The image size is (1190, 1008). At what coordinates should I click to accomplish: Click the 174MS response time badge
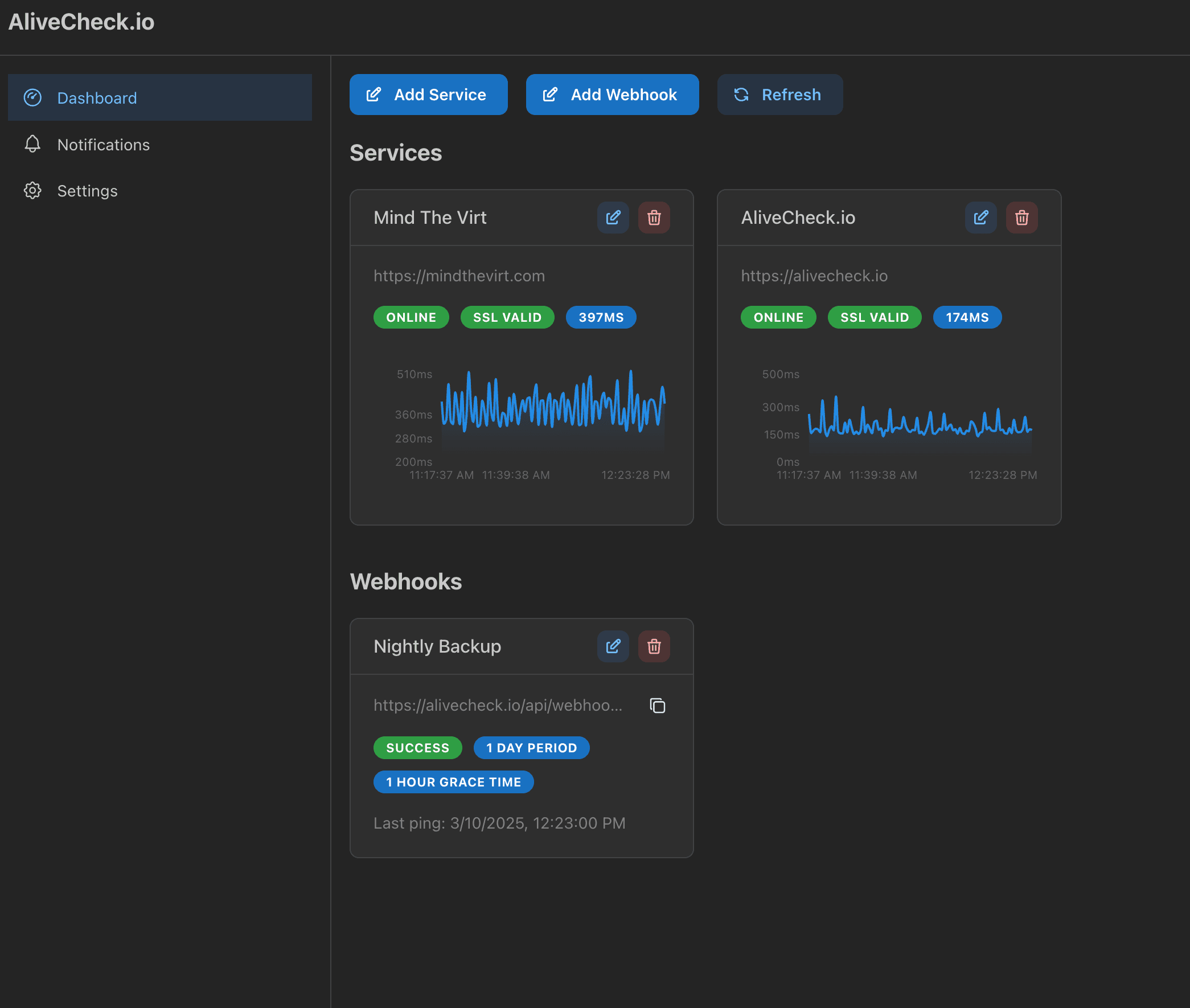pos(967,317)
